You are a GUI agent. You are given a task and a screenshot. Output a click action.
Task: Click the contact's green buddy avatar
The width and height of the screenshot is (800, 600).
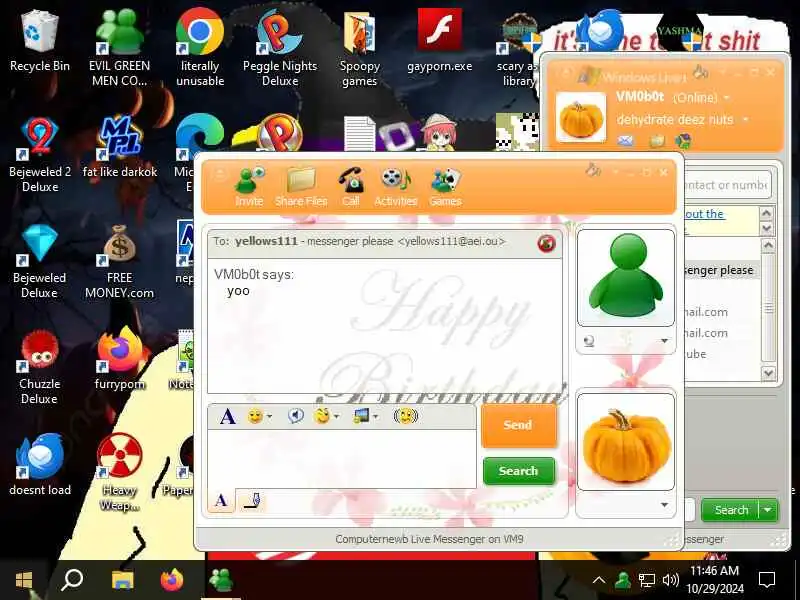point(626,277)
